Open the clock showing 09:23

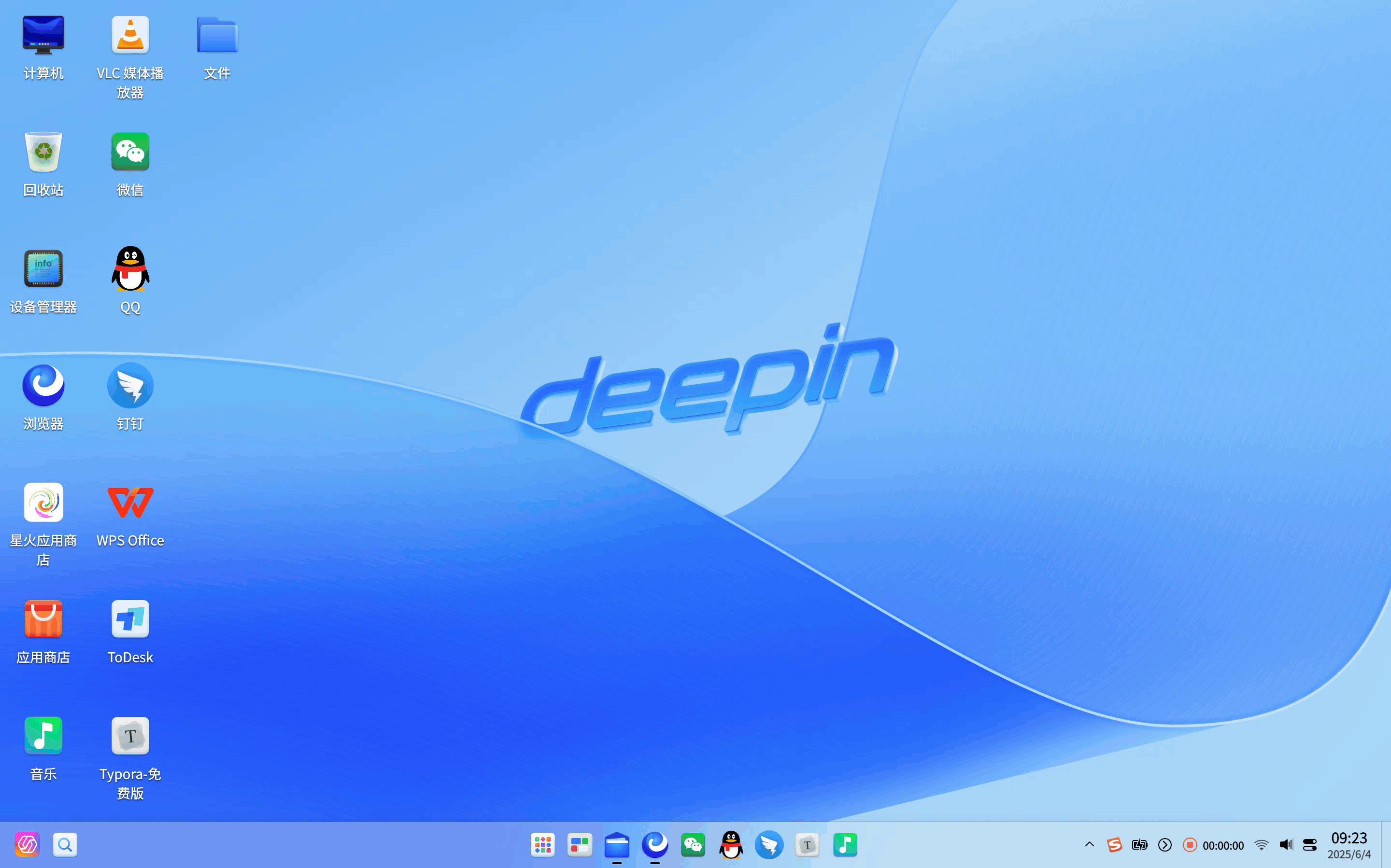coord(1348,846)
